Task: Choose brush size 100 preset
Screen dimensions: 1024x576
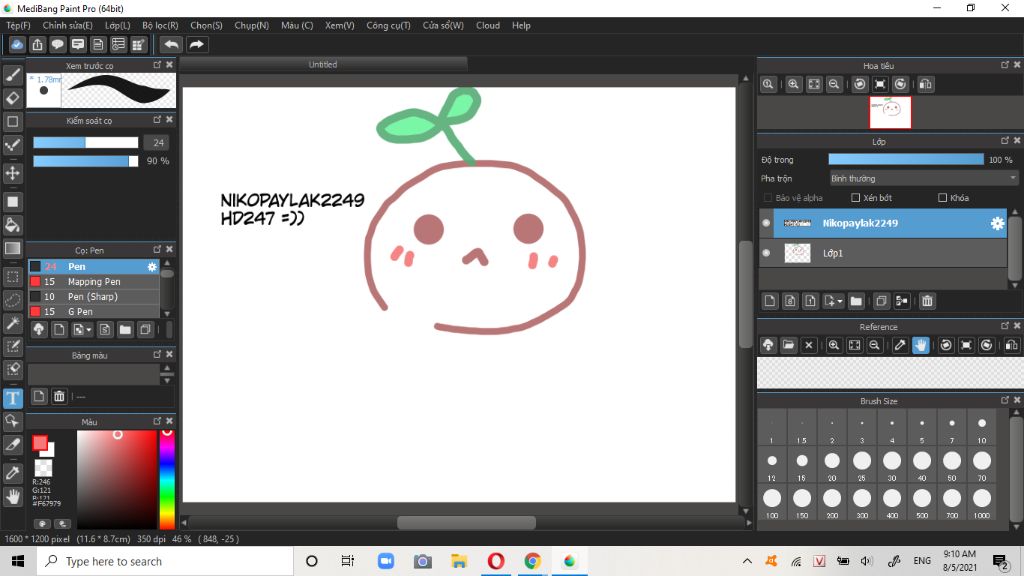Action: pos(772,502)
